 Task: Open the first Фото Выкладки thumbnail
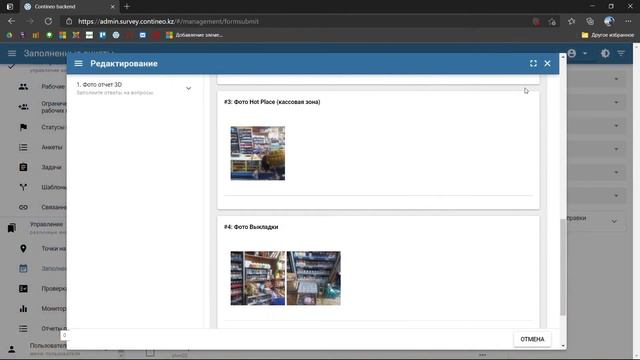[x=258, y=278]
